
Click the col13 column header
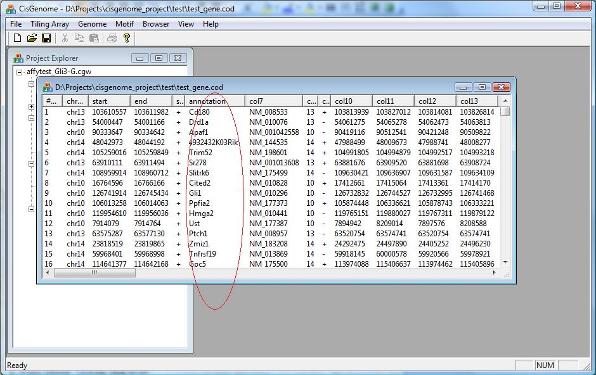tap(477, 101)
